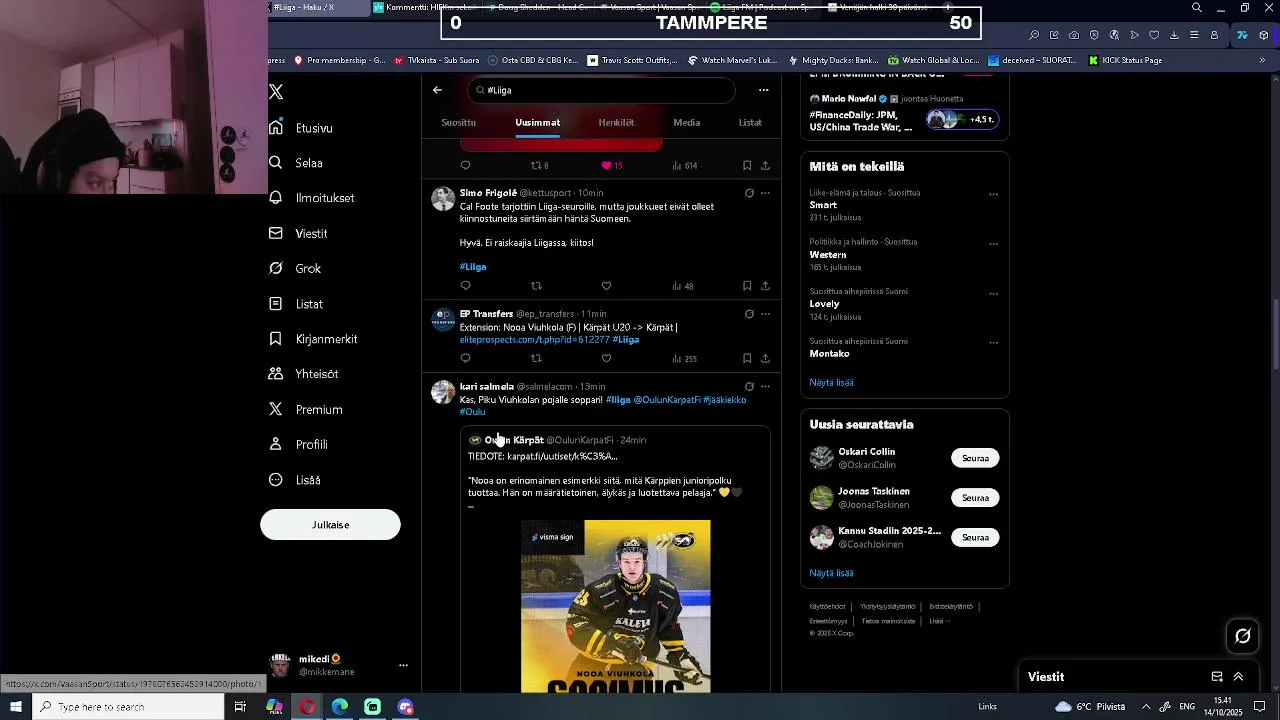Open Selaa explore page
Image resolution: width=1280 pixels, height=720 pixels.
(296, 163)
